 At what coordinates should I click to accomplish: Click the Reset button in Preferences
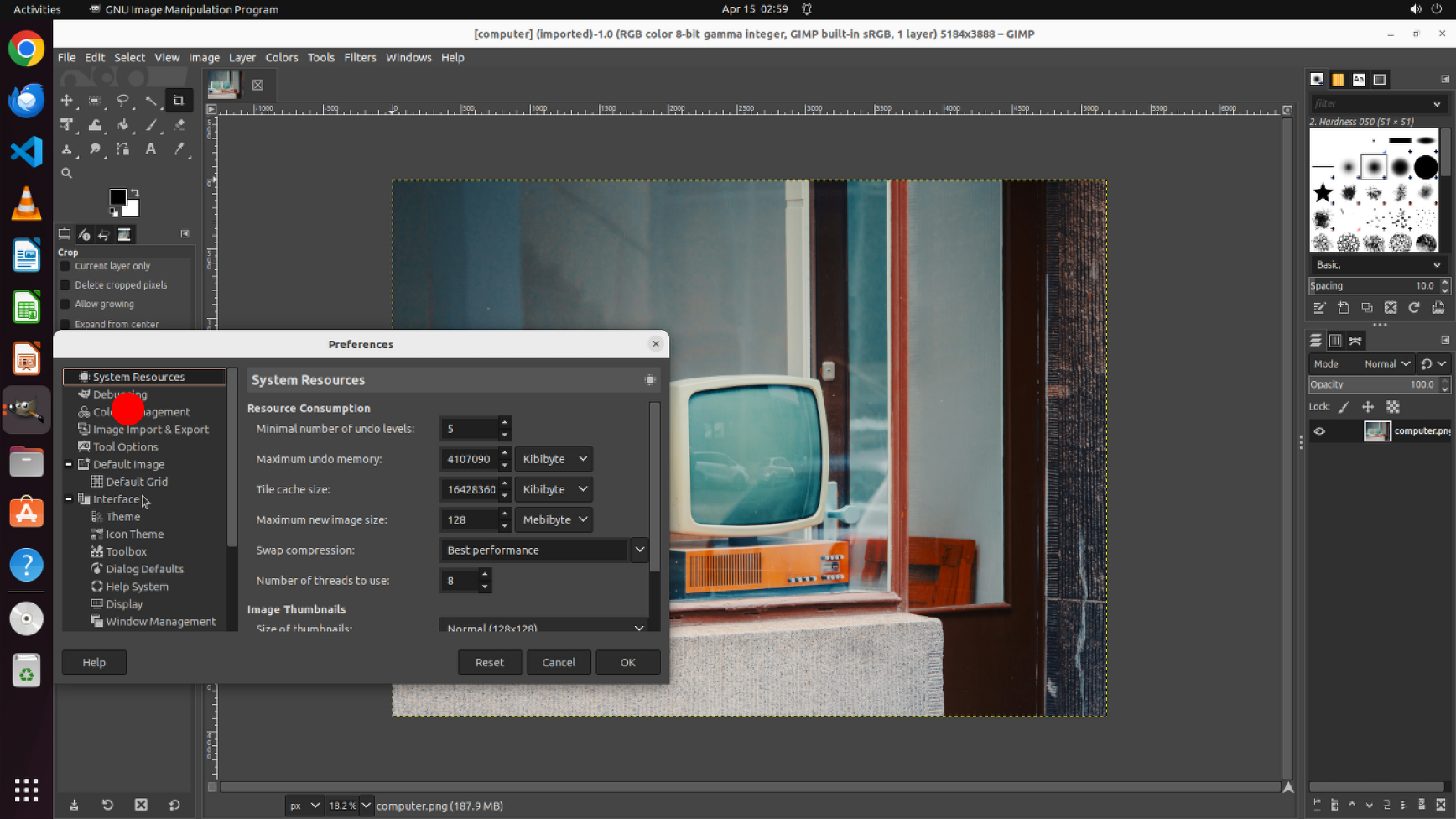490,662
